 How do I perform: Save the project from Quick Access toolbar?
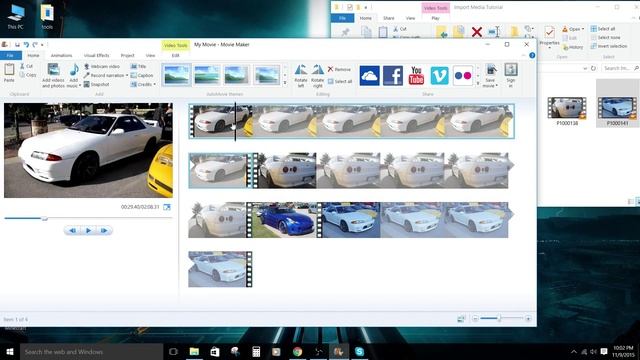[x=17, y=44]
